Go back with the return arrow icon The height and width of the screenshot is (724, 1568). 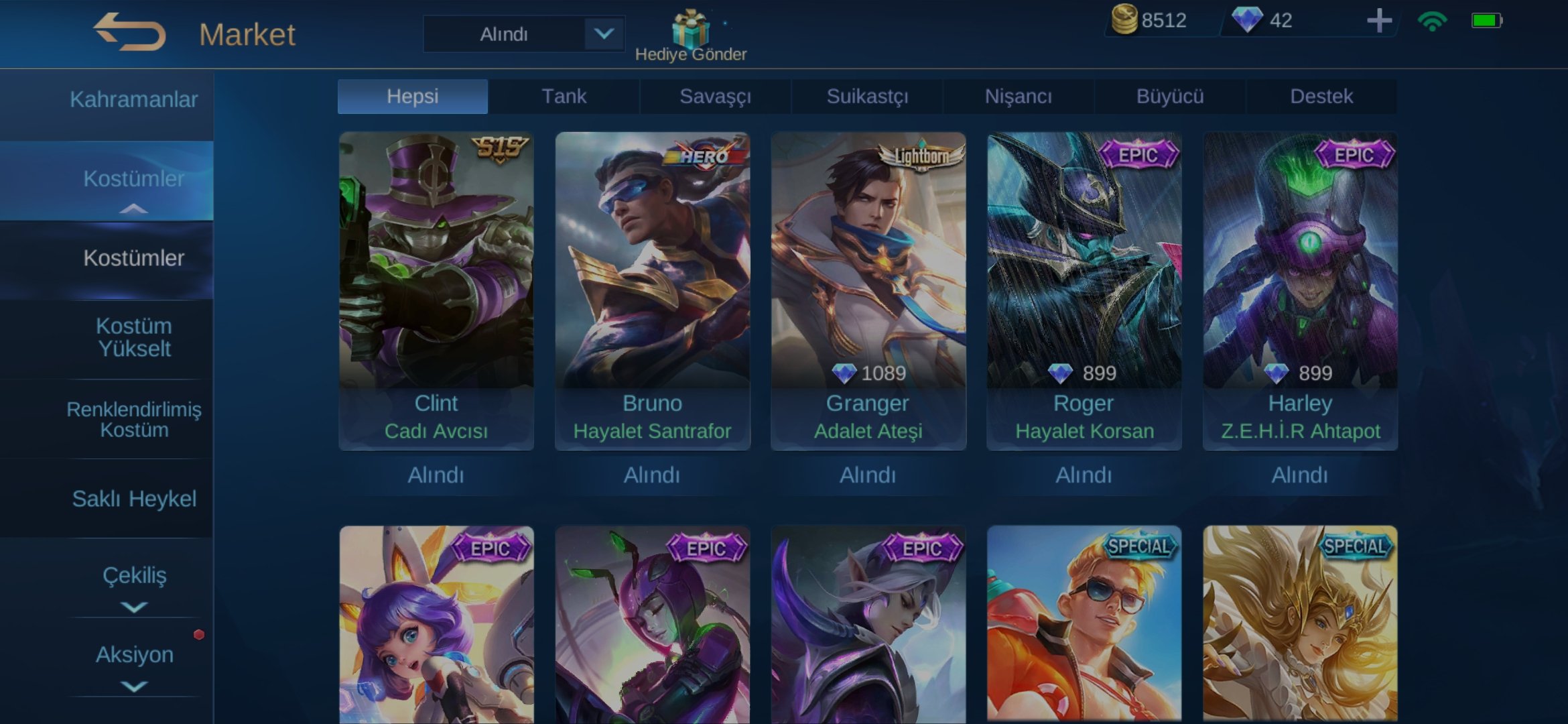click(x=129, y=32)
